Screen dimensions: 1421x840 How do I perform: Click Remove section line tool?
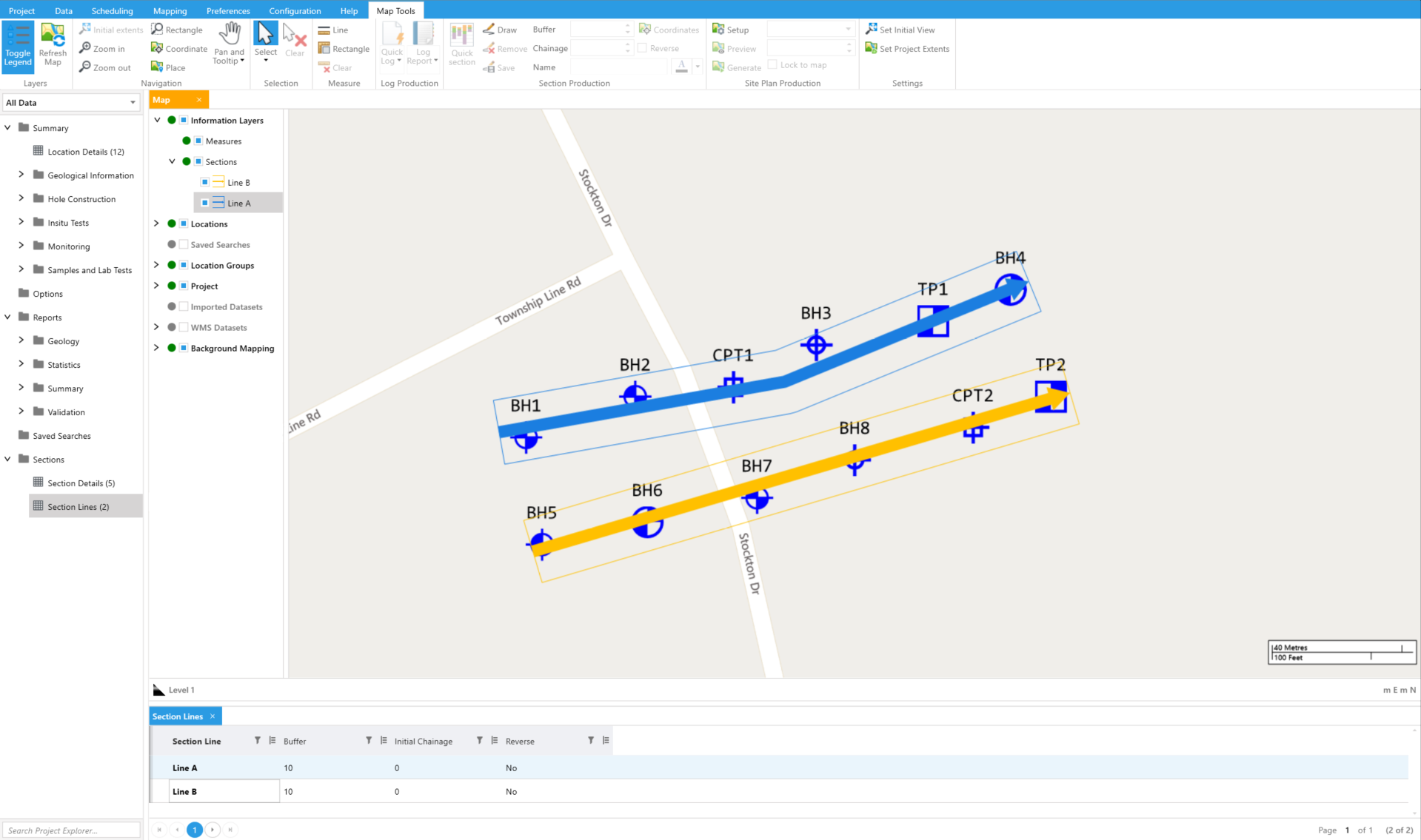coord(505,49)
